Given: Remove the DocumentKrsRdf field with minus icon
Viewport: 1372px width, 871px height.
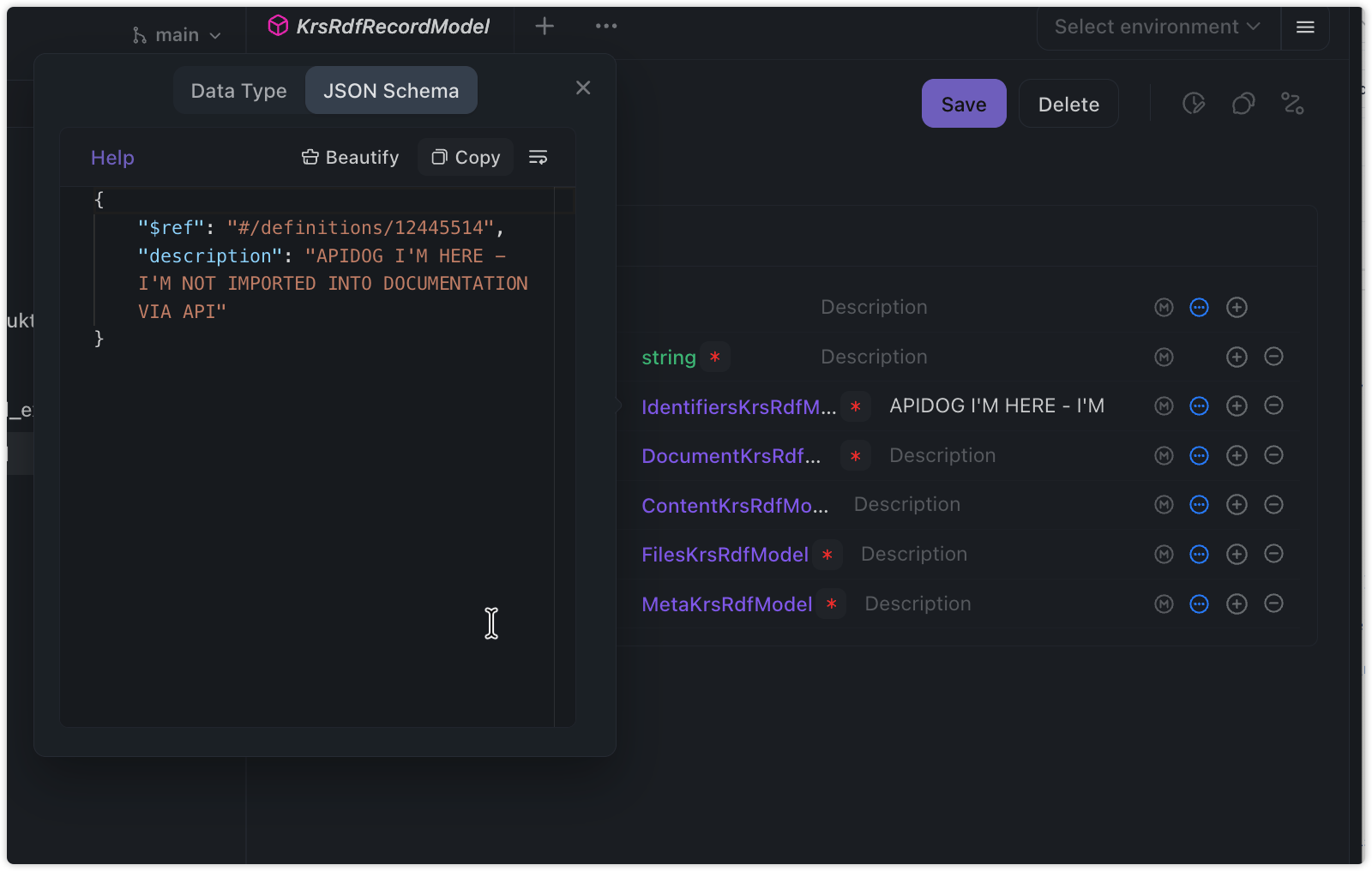Looking at the screenshot, I should (x=1273, y=455).
